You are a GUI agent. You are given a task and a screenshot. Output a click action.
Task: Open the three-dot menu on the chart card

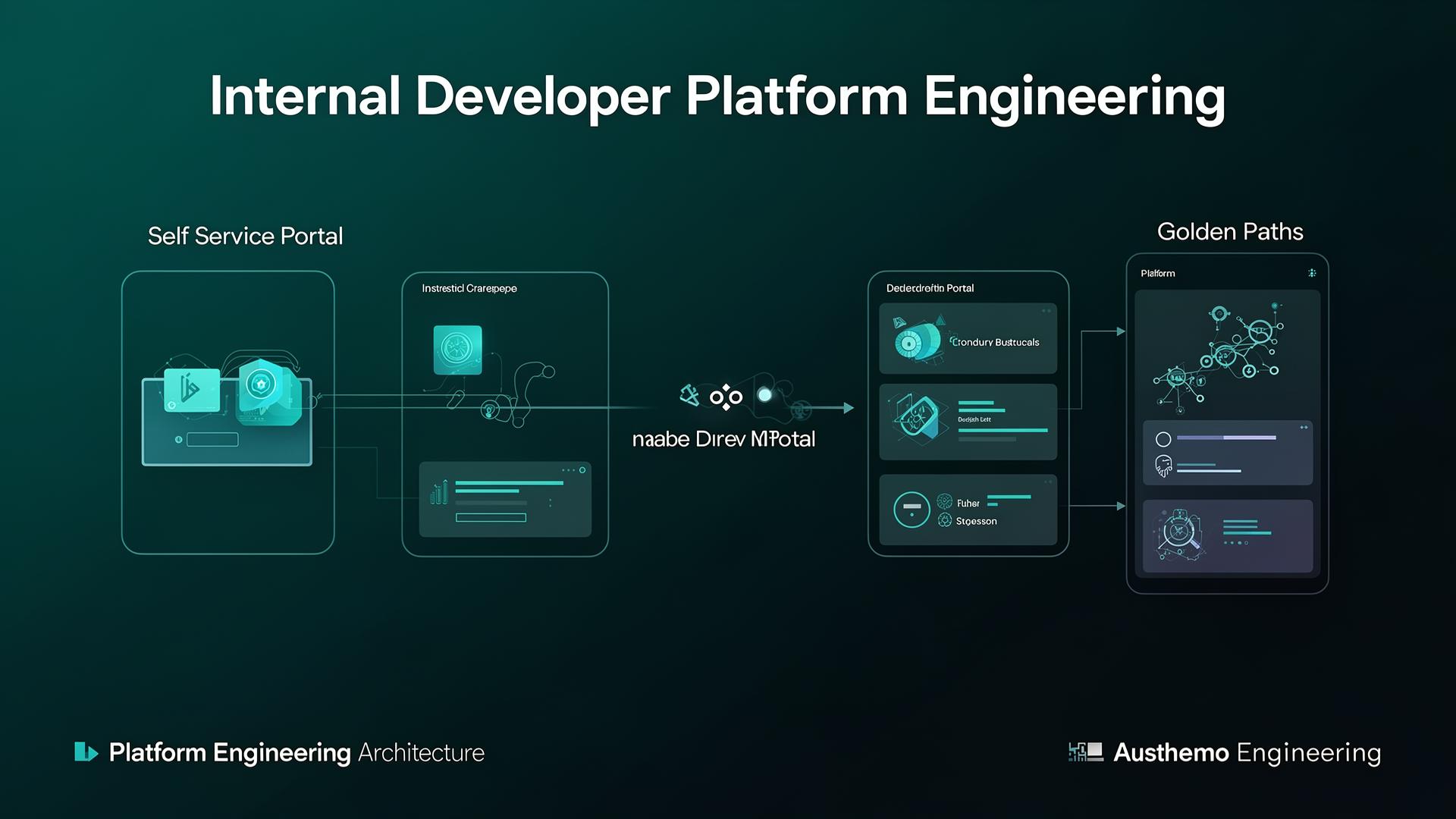569,470
